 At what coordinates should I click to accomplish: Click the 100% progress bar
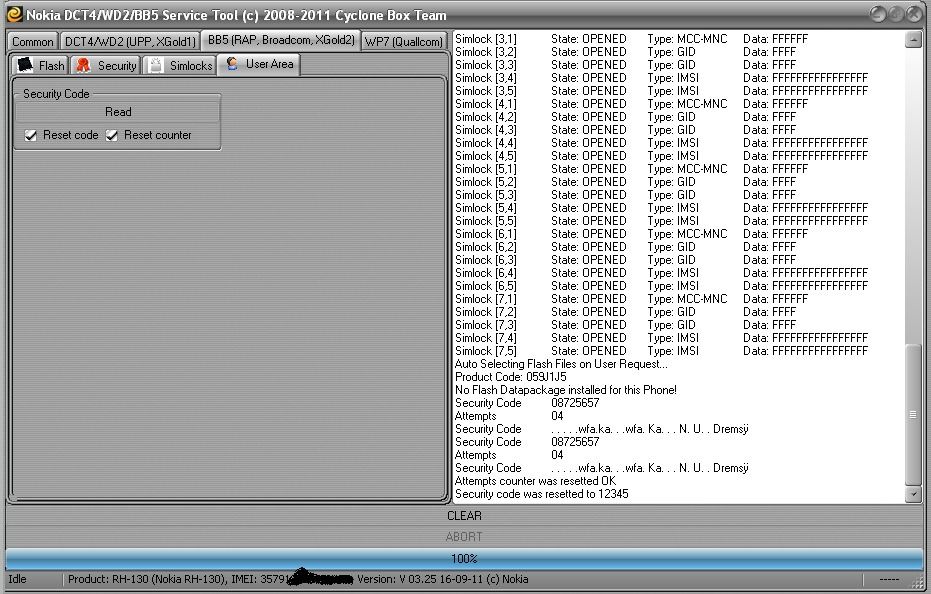tap(464, 559)
